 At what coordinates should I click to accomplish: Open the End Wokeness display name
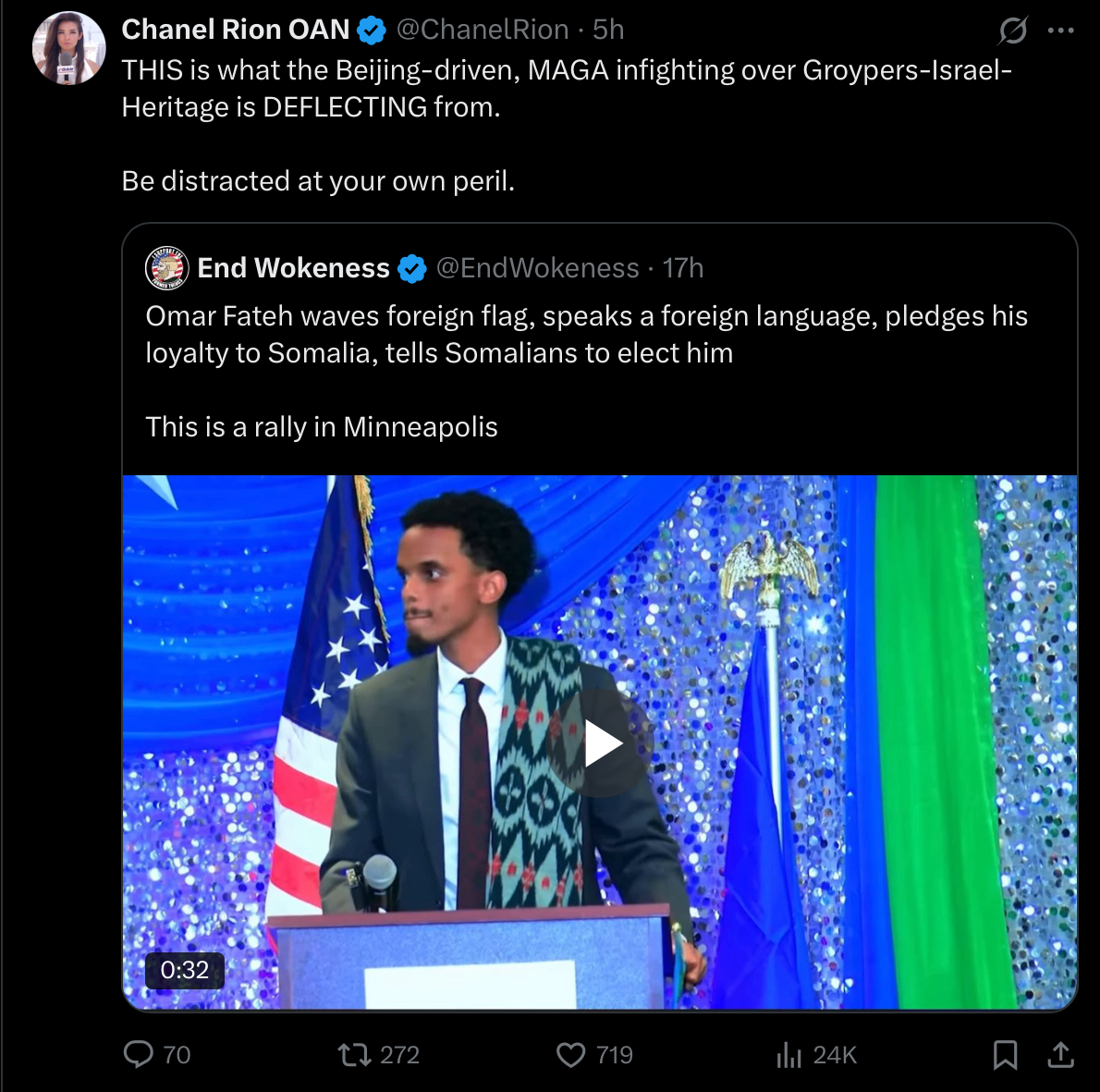tap(293, 268)
